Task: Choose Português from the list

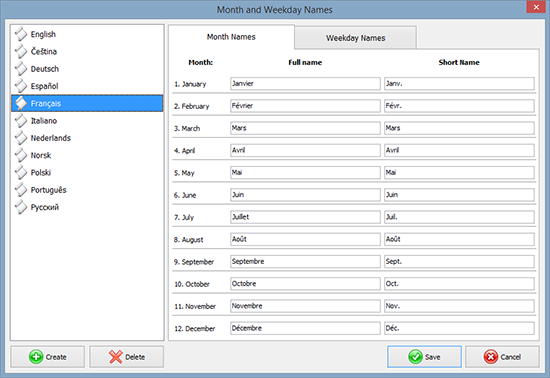Action: pos(87,190)
